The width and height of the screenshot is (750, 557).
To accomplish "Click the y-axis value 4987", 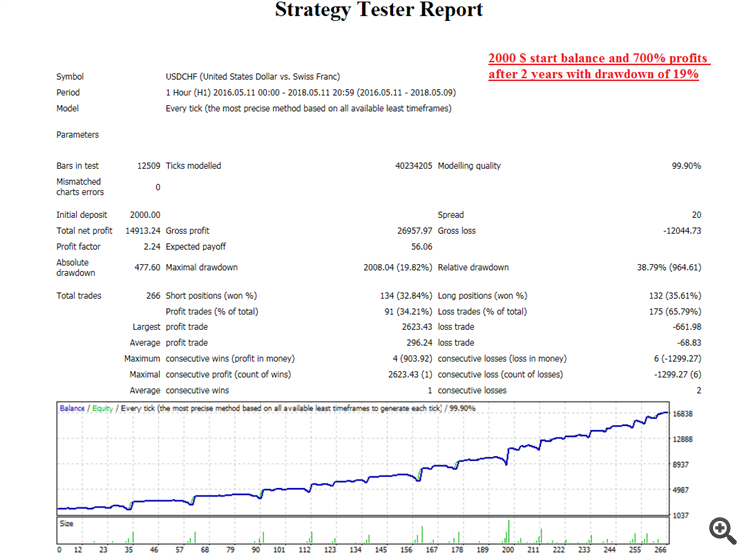I will tap(681, 490).
